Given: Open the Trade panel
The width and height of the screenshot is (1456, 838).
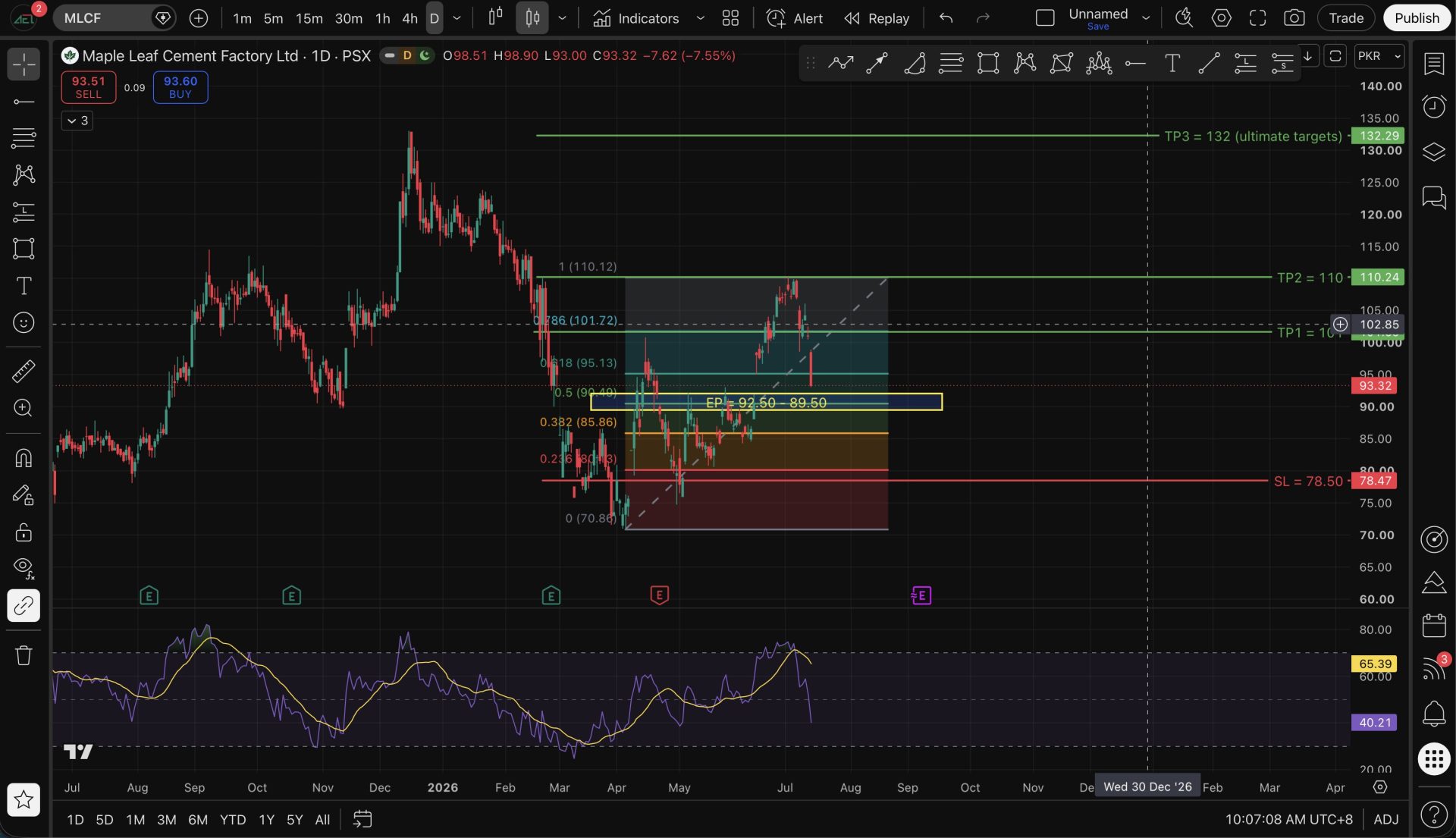Looking at the screenshot, I should [x=1346, y=18].
